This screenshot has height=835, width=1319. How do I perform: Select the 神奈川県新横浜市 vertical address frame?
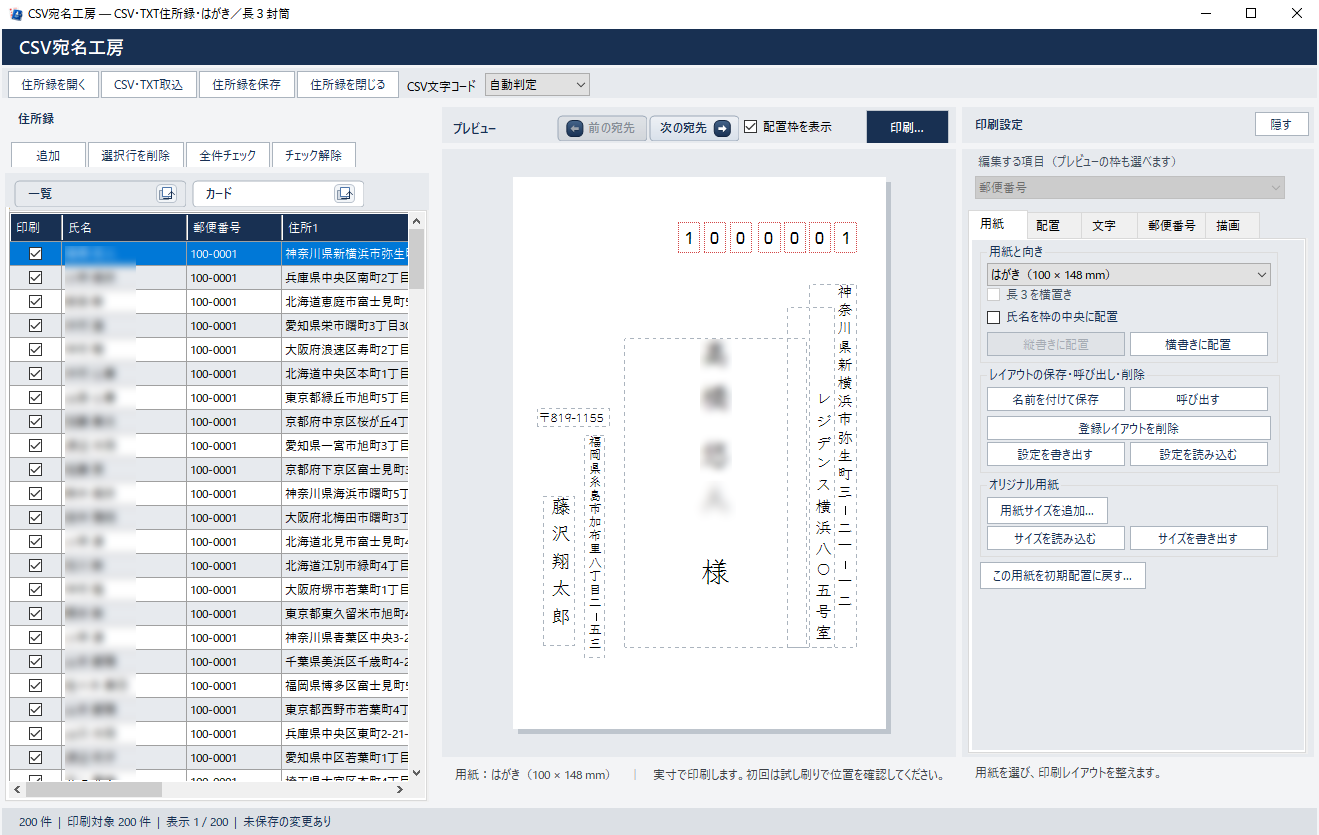tap(845, 465)
